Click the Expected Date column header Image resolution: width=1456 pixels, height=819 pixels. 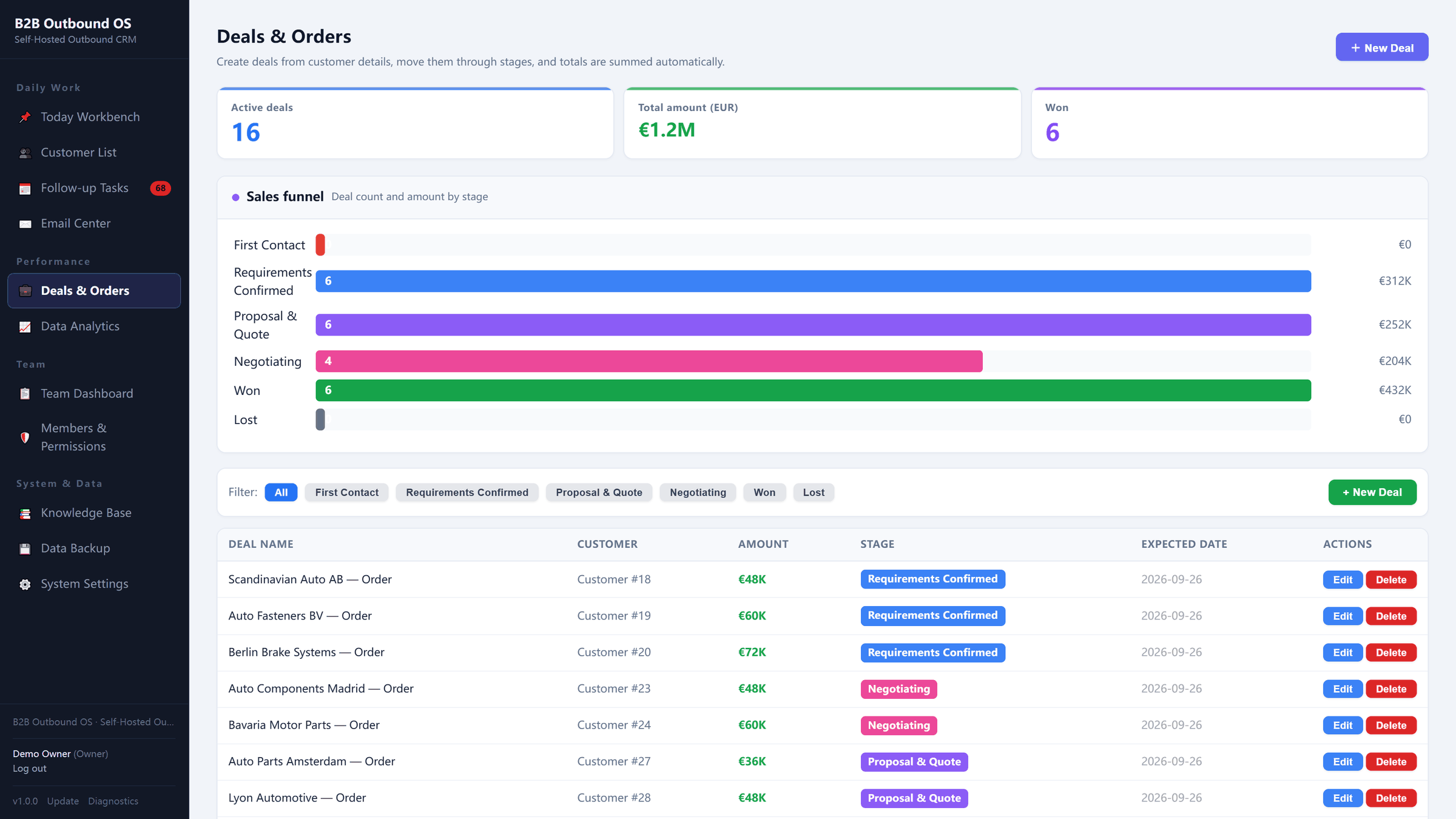[x=1184, y=544]
